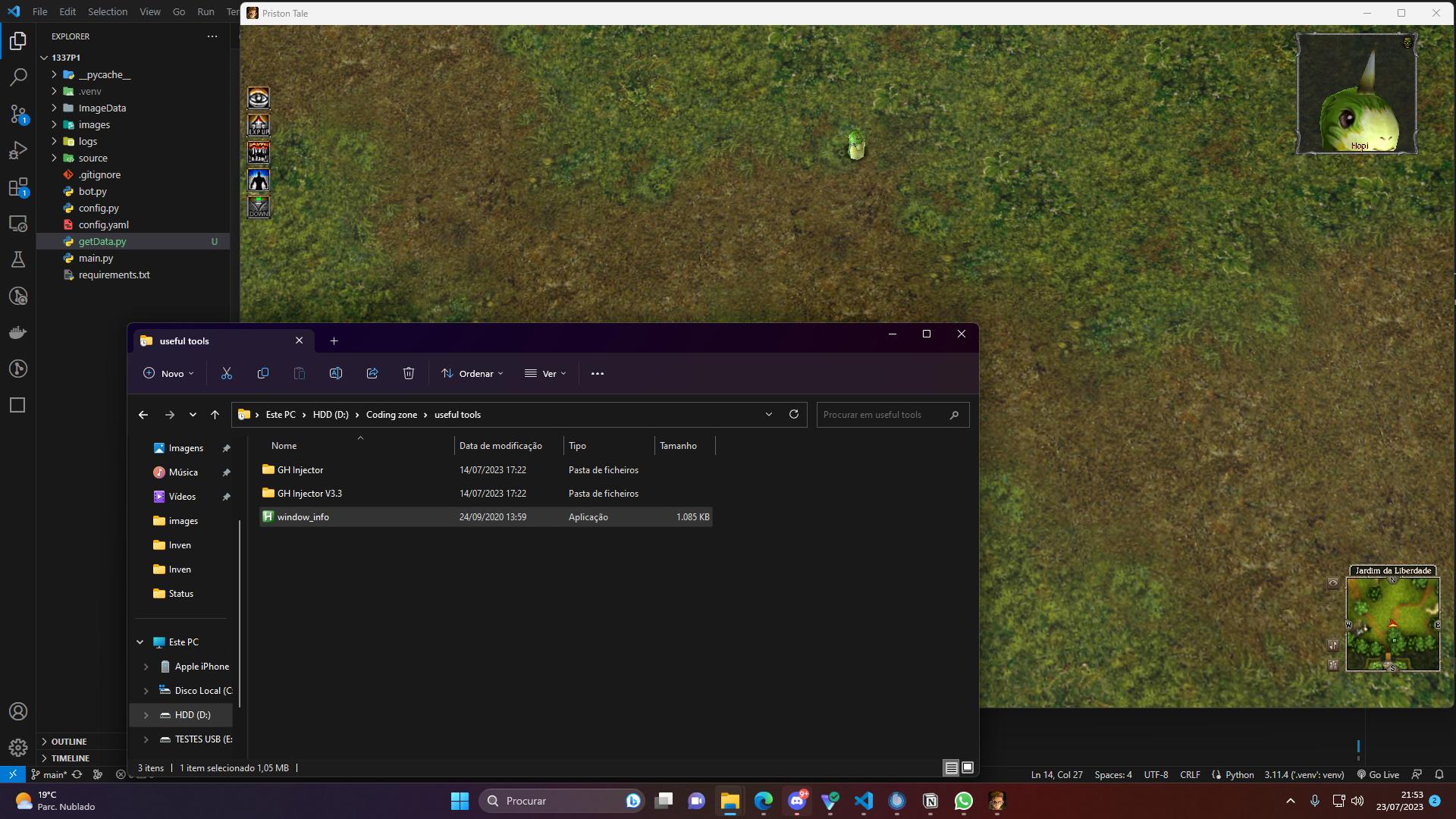The height and width of the screenshot is (819, 1456).
Task: Switch to details view layout in Explorer
Action: (951, 767)
